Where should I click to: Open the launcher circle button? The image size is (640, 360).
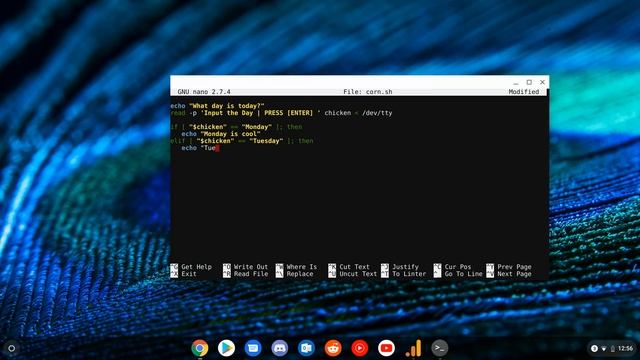(11, 348)
